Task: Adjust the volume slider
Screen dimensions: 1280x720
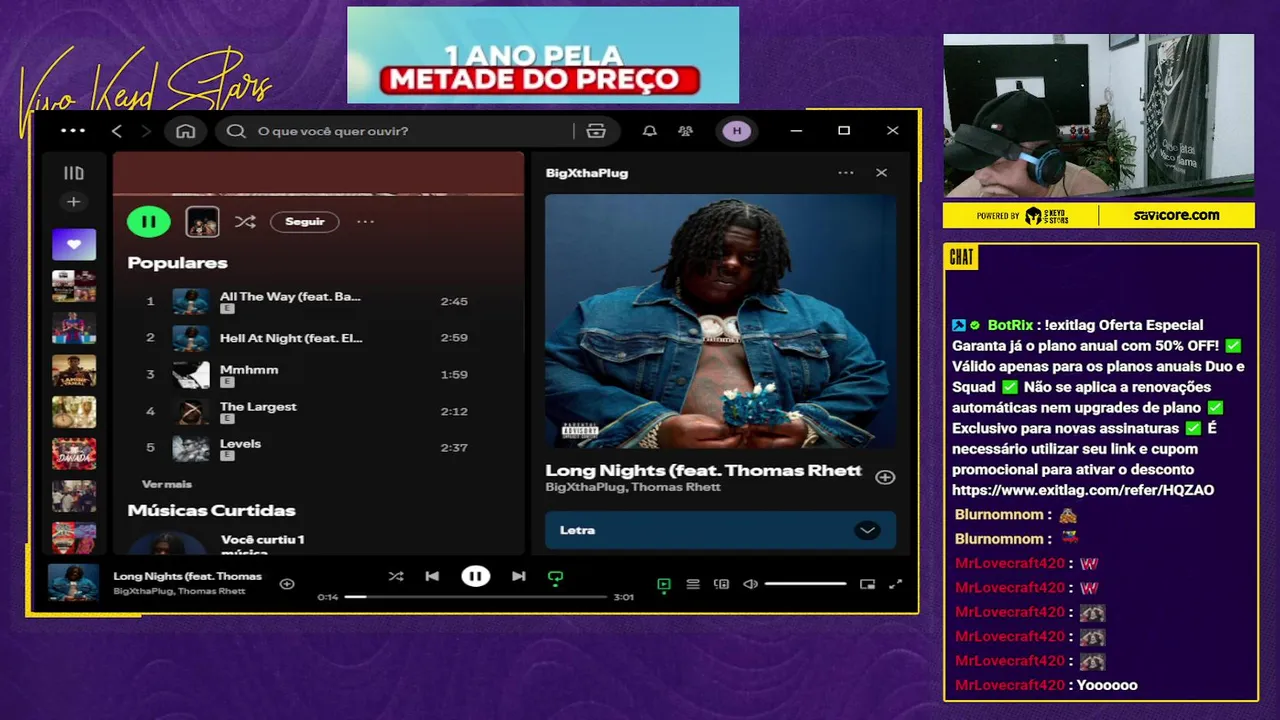Action: pos(805,584)
